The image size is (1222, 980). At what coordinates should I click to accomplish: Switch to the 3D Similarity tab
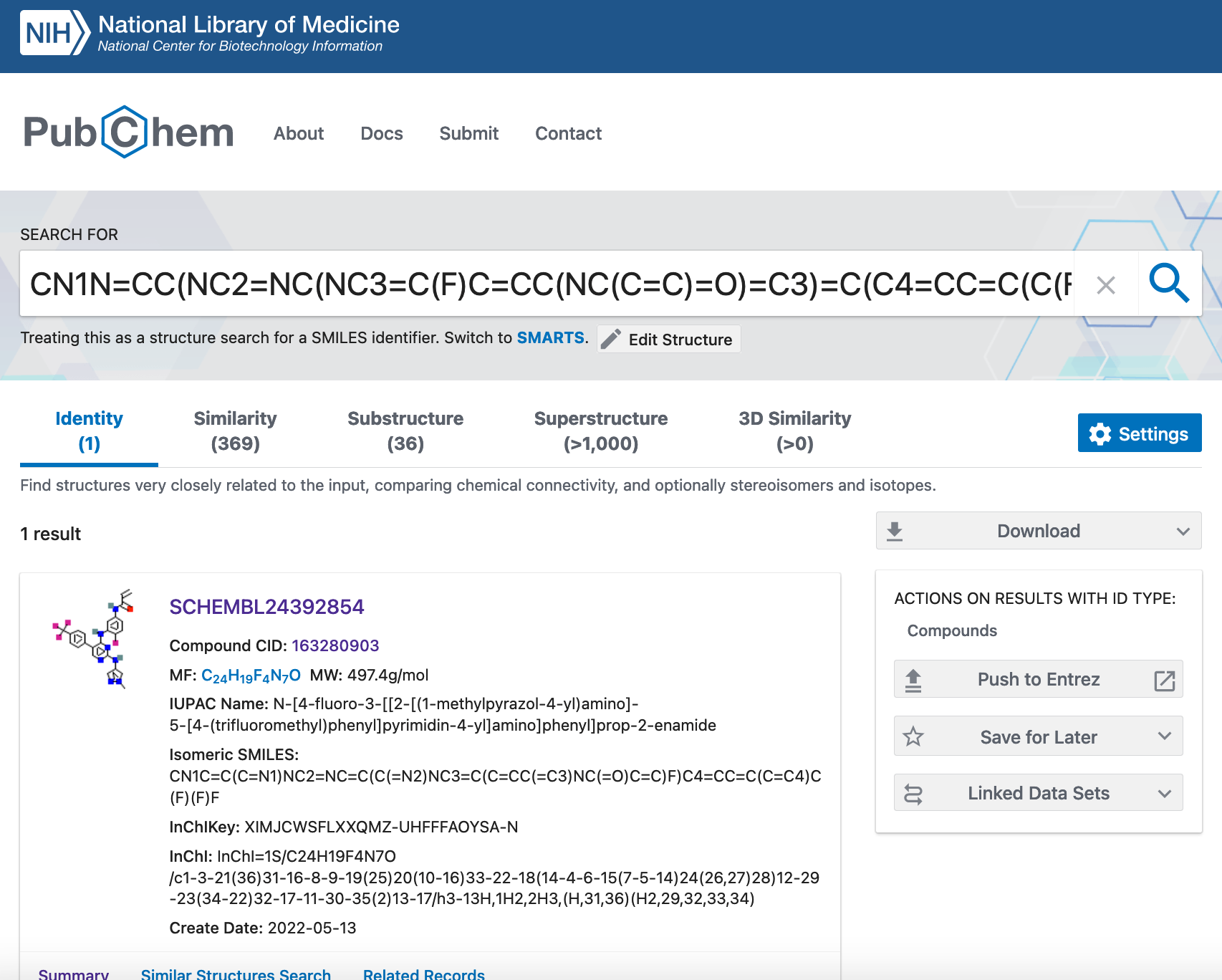(794, 431)
